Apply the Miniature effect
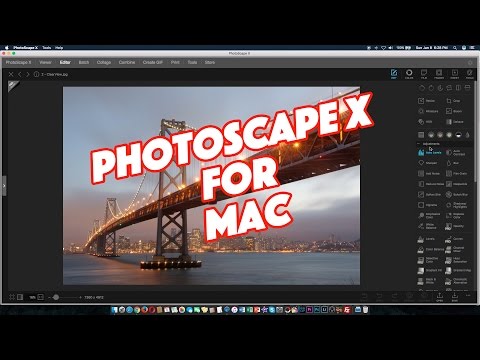 point(428,111)
